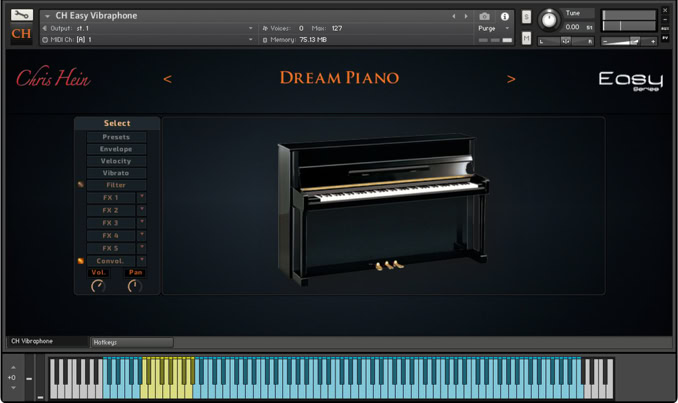Click the wrench icon to edit instrument
The width and height of the screenshot is (678, 403).
[x=22, y=16]
